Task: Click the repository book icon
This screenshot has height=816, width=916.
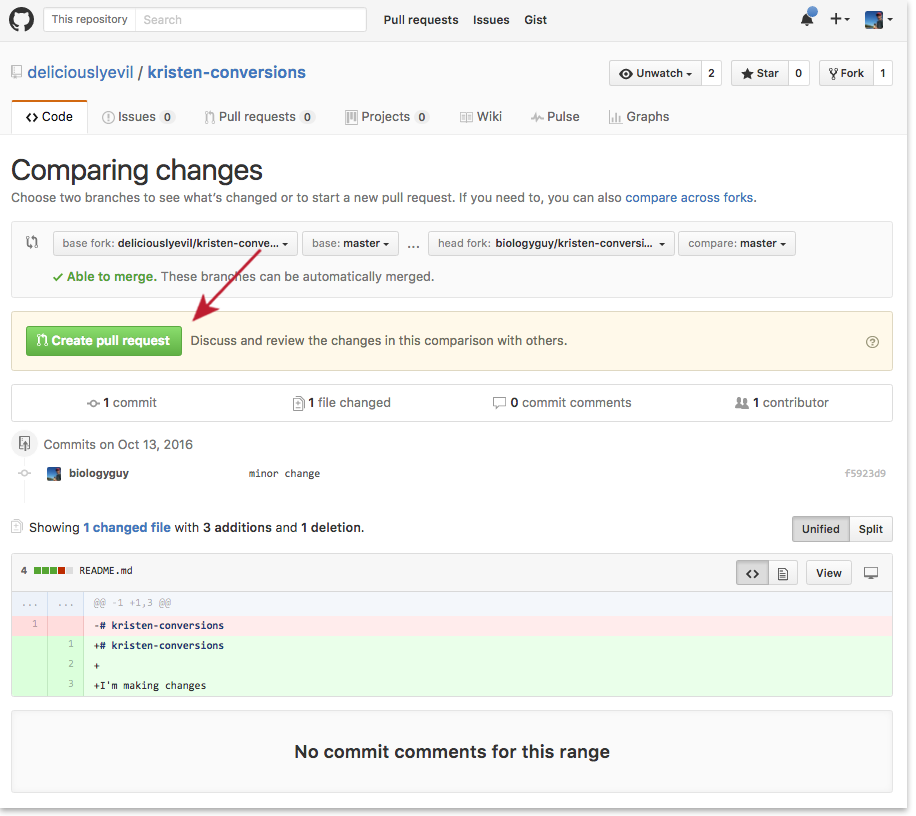Action: [x=17, y=72]
